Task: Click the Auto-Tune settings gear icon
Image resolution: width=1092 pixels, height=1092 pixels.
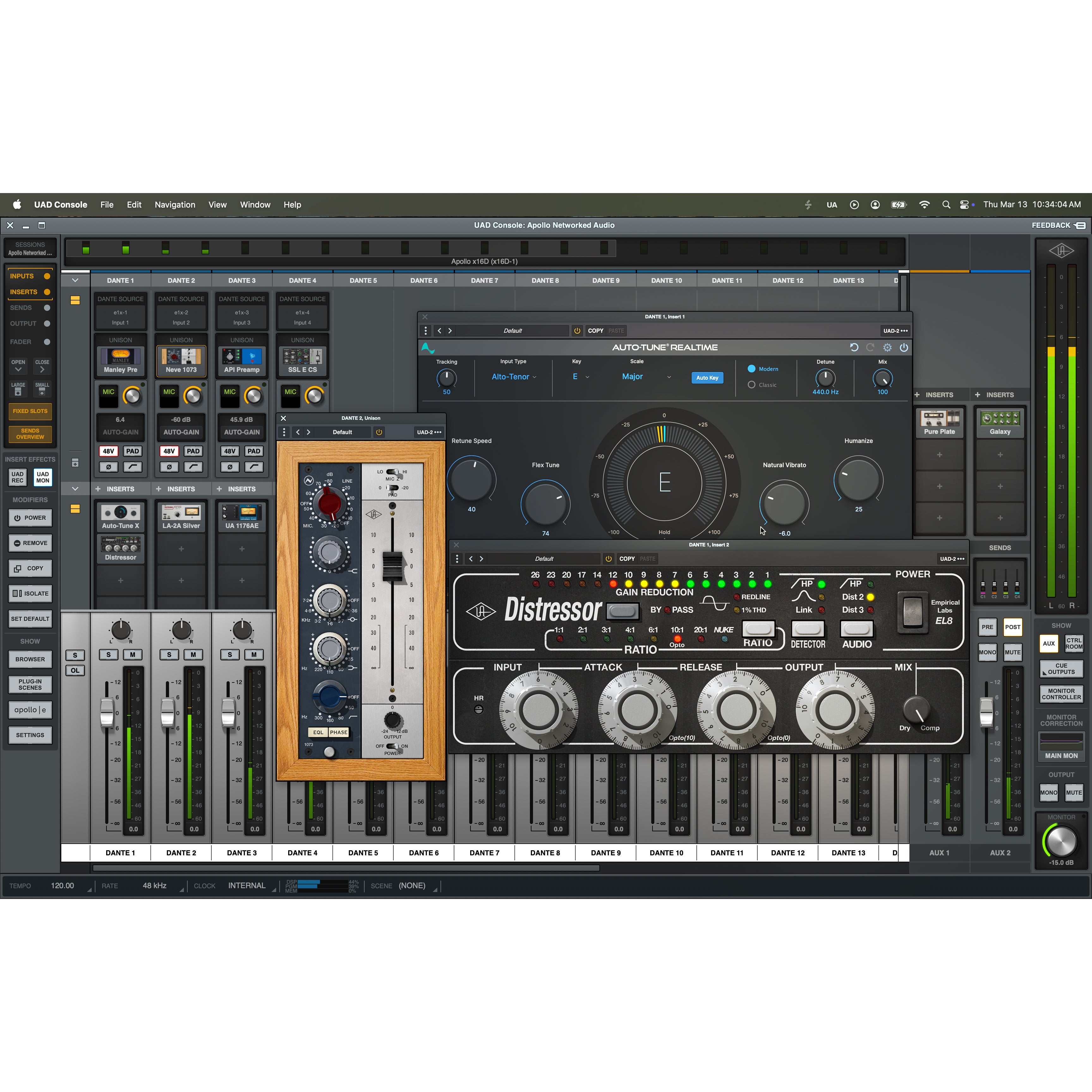Action: point(887,348)
